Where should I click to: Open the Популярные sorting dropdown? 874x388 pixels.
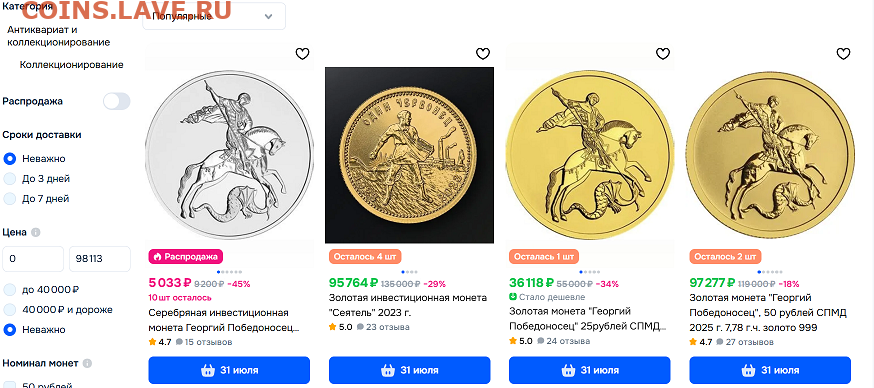click(214, 16)
